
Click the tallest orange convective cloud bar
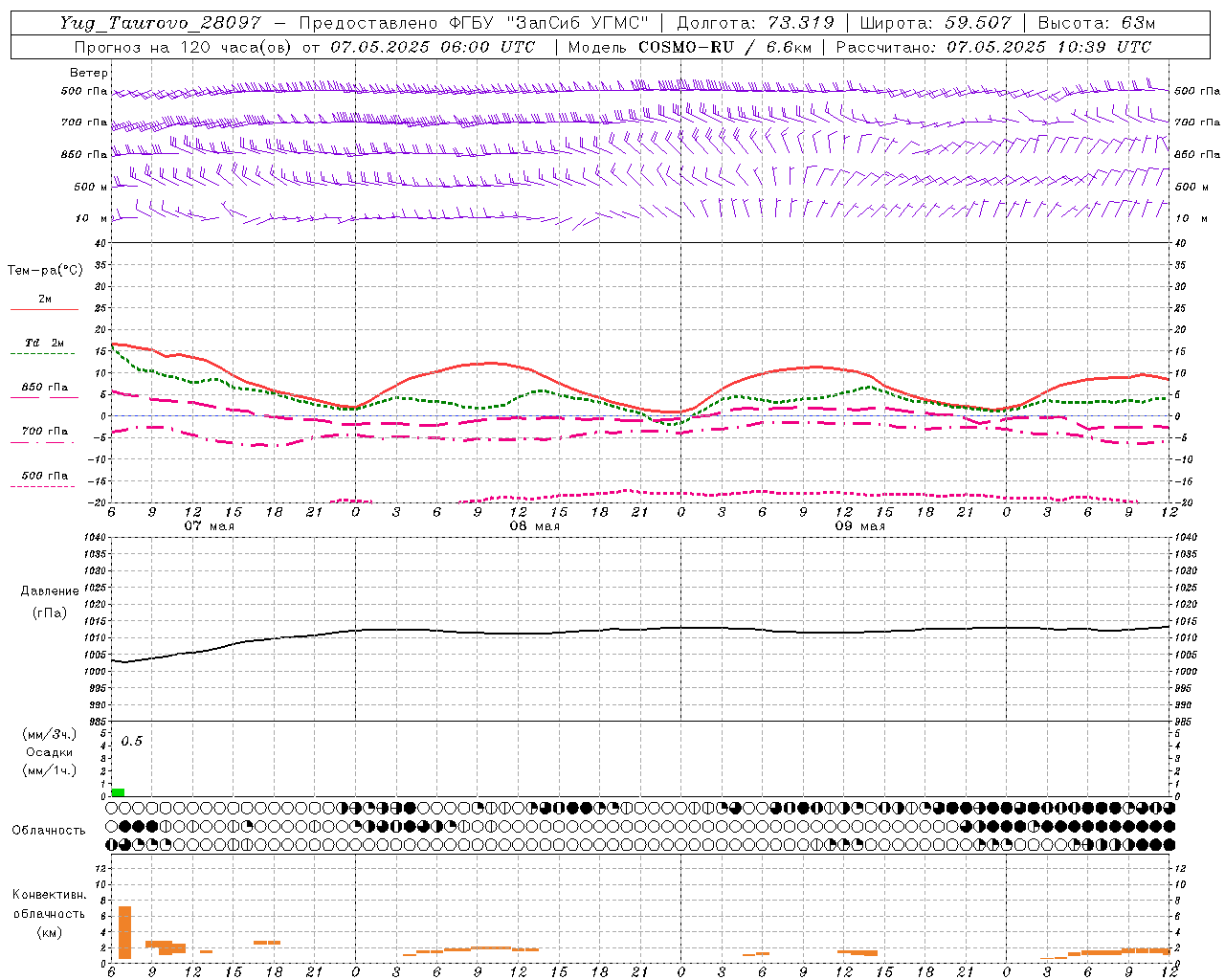tap(124, 932)
